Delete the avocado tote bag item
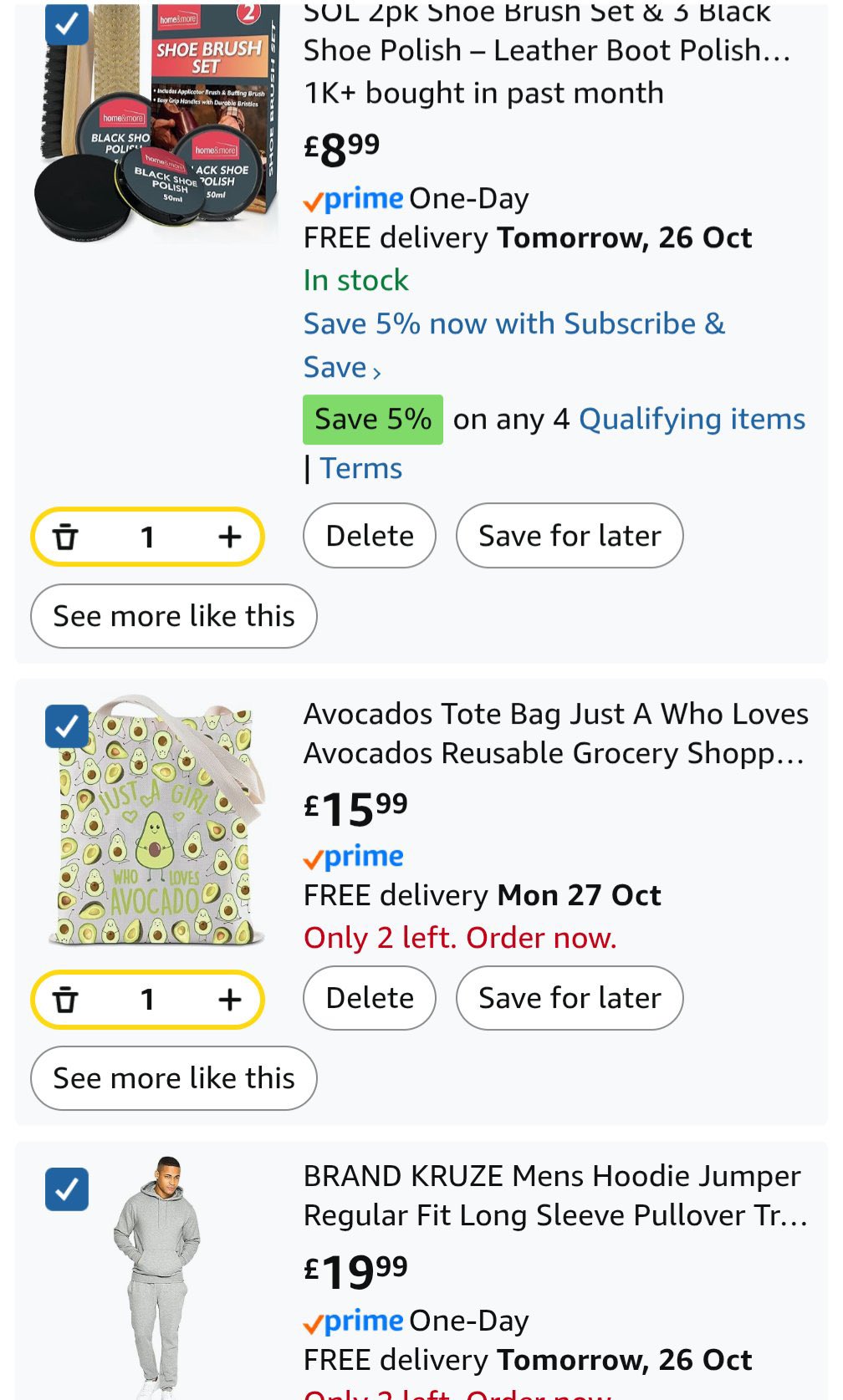843x1400 pixels. (369, 998)
